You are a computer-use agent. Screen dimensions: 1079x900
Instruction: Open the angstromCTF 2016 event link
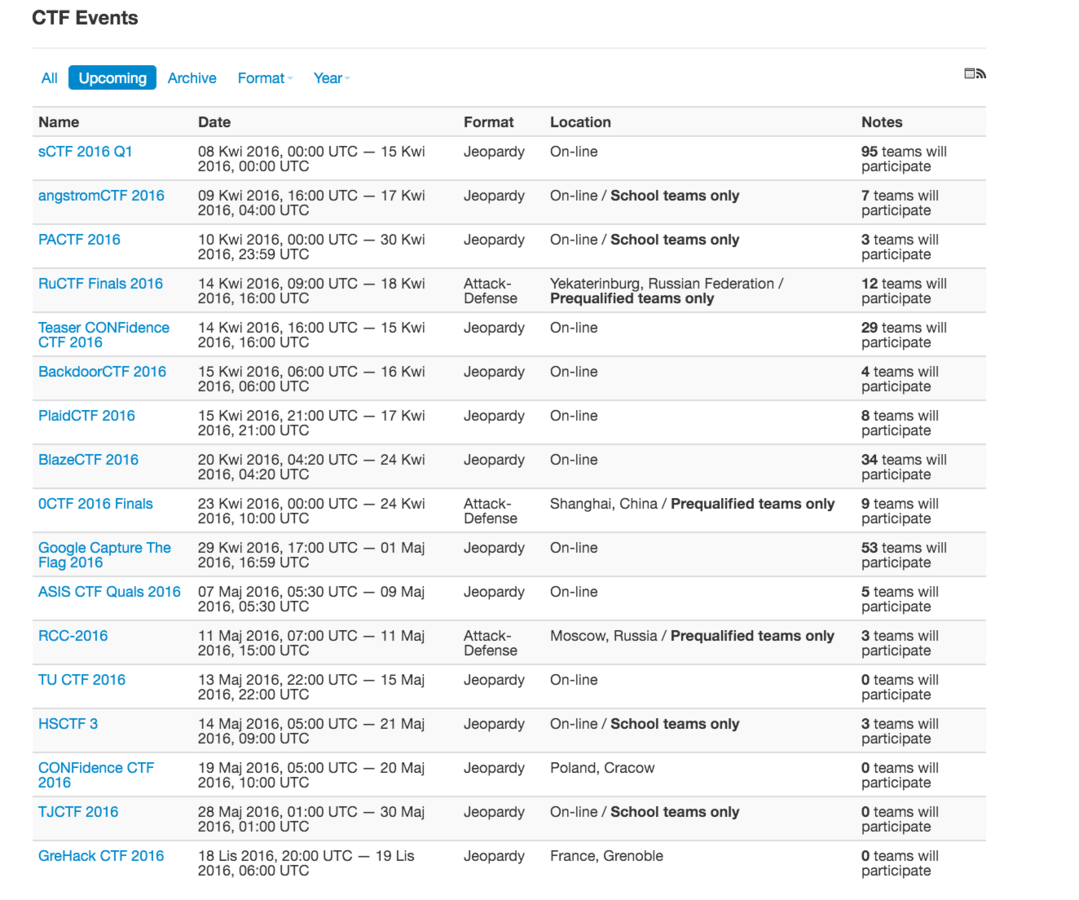click(101, 195)
